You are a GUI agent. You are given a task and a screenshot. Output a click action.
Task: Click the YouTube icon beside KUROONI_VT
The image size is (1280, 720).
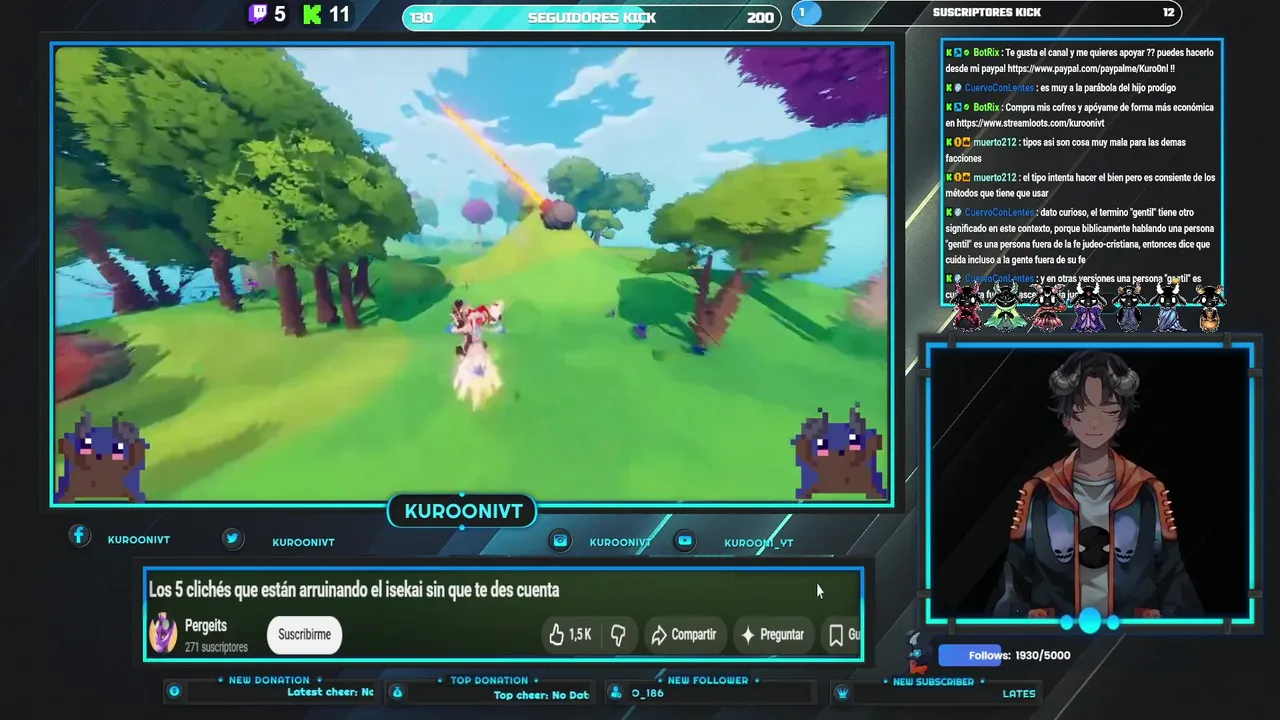pos(685,540)
